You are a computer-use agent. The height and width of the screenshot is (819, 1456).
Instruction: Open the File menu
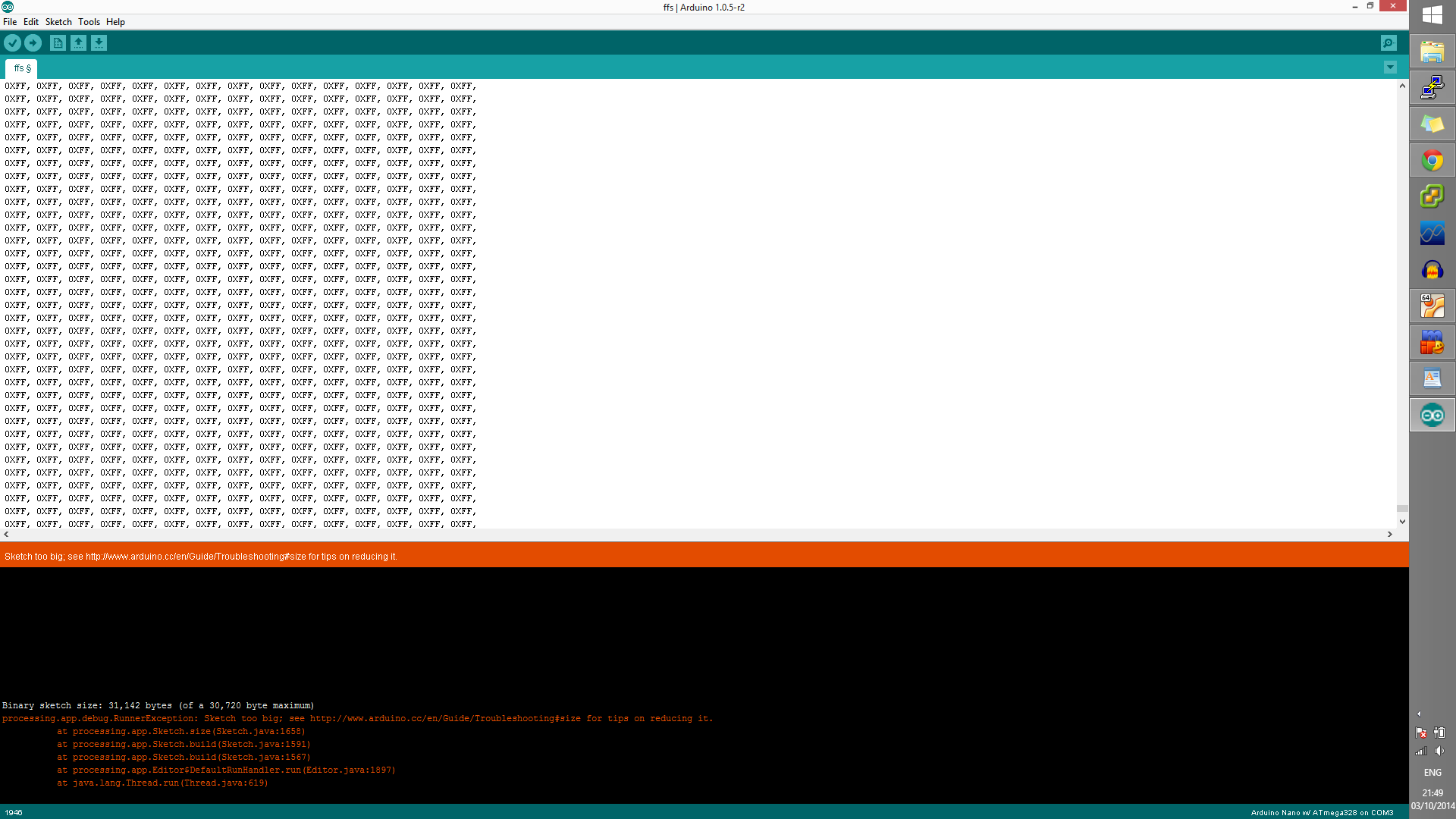coord(10,21)
